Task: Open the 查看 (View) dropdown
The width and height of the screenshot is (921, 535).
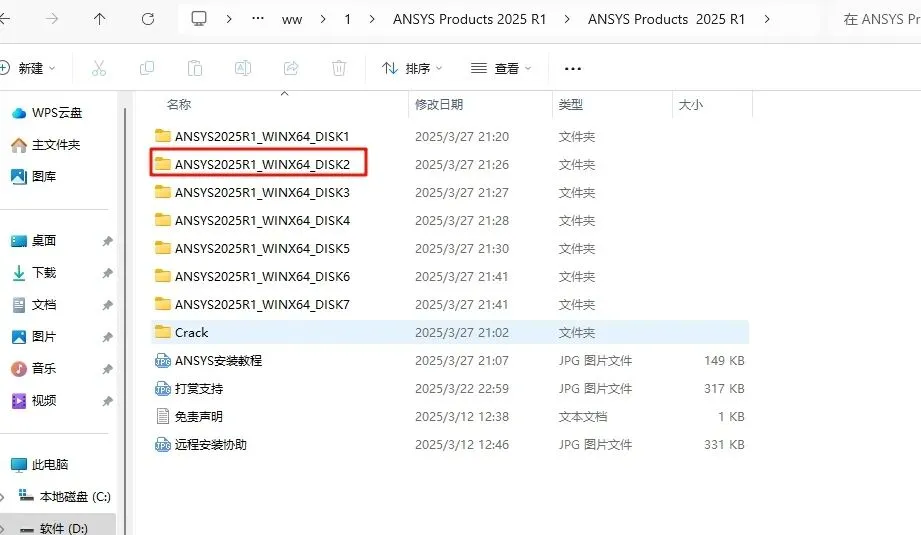Action: click(500, 68)
